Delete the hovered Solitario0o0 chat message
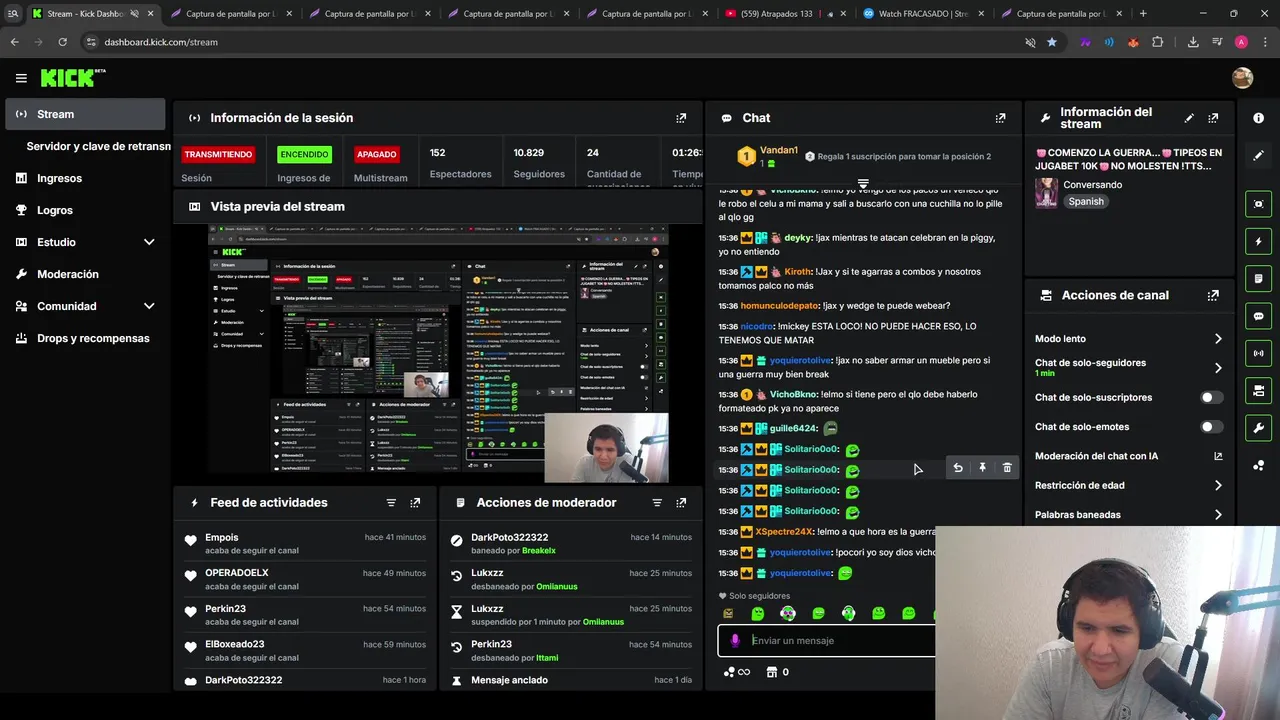The width and height of the screenshot is (1280, 720). (1007, 468)
